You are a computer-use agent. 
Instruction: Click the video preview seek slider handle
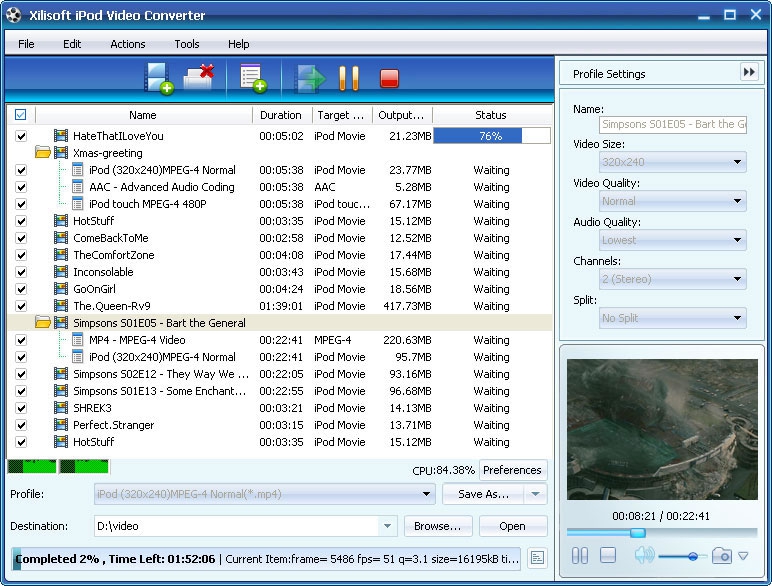coord(637,532)
